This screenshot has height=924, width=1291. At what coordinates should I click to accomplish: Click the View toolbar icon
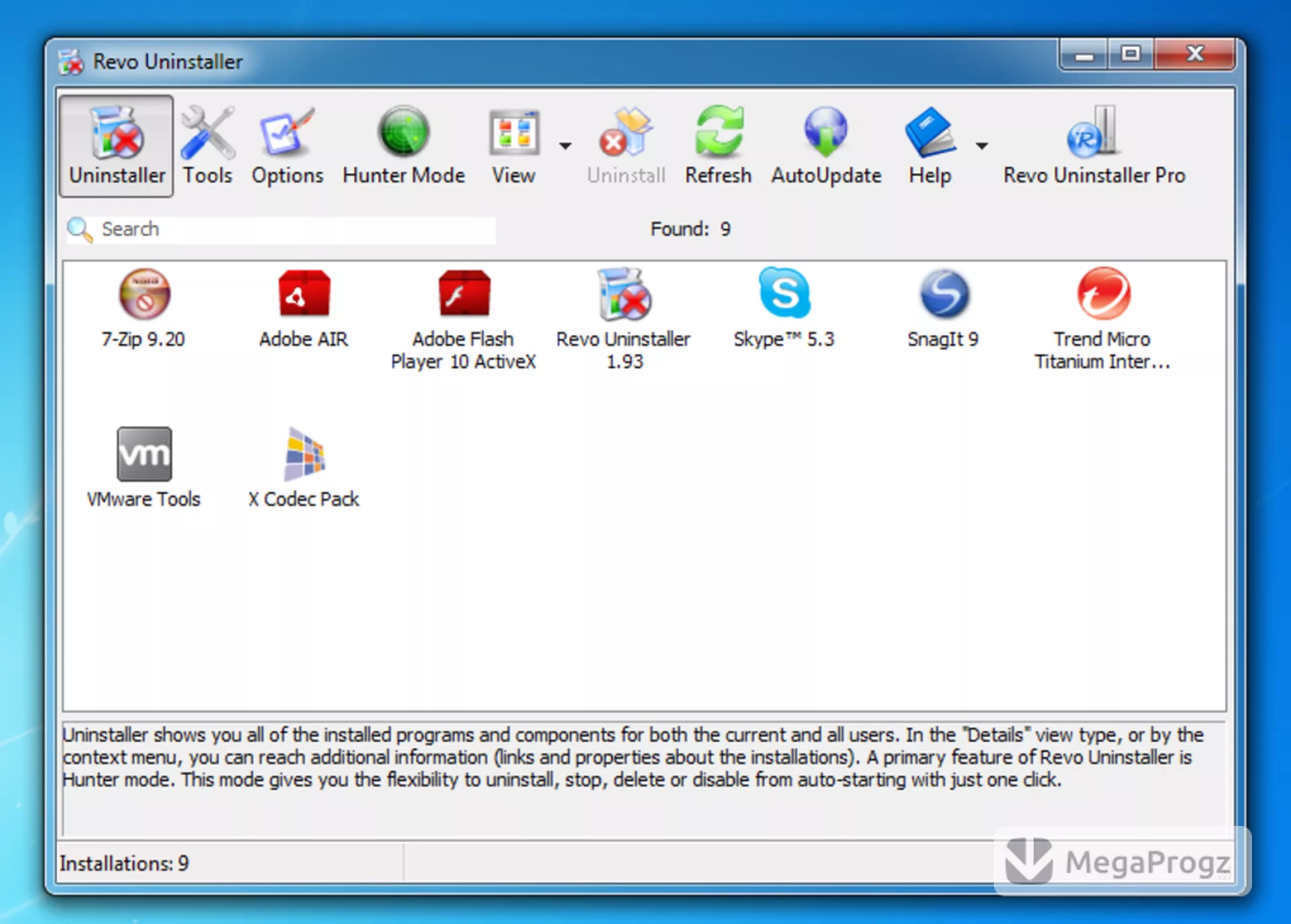click(514, 146)
